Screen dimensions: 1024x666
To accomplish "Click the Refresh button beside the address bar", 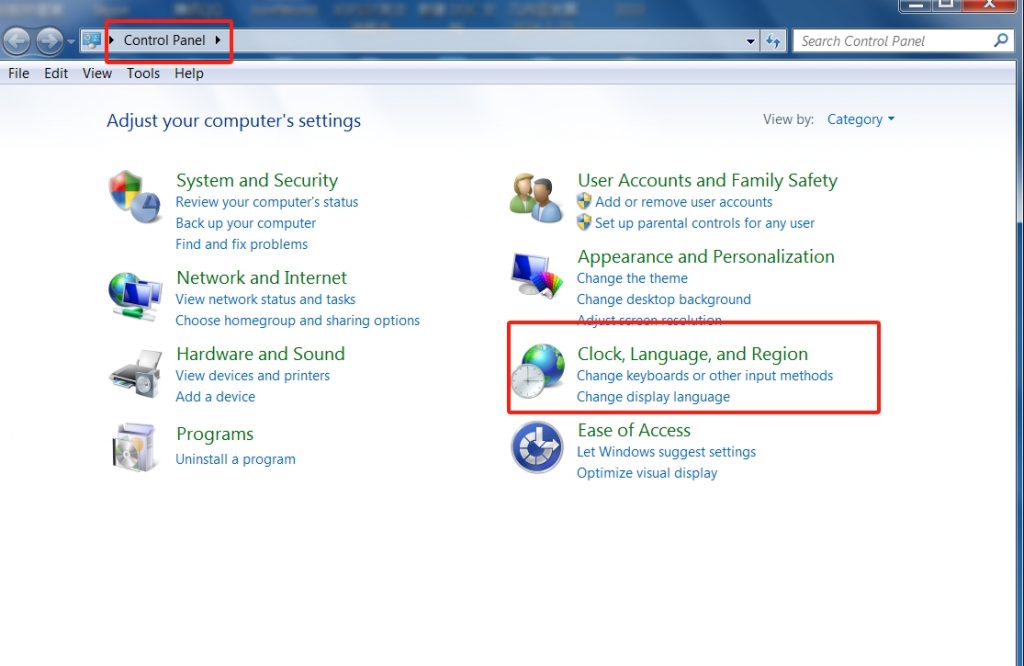I will click(773, 41).
